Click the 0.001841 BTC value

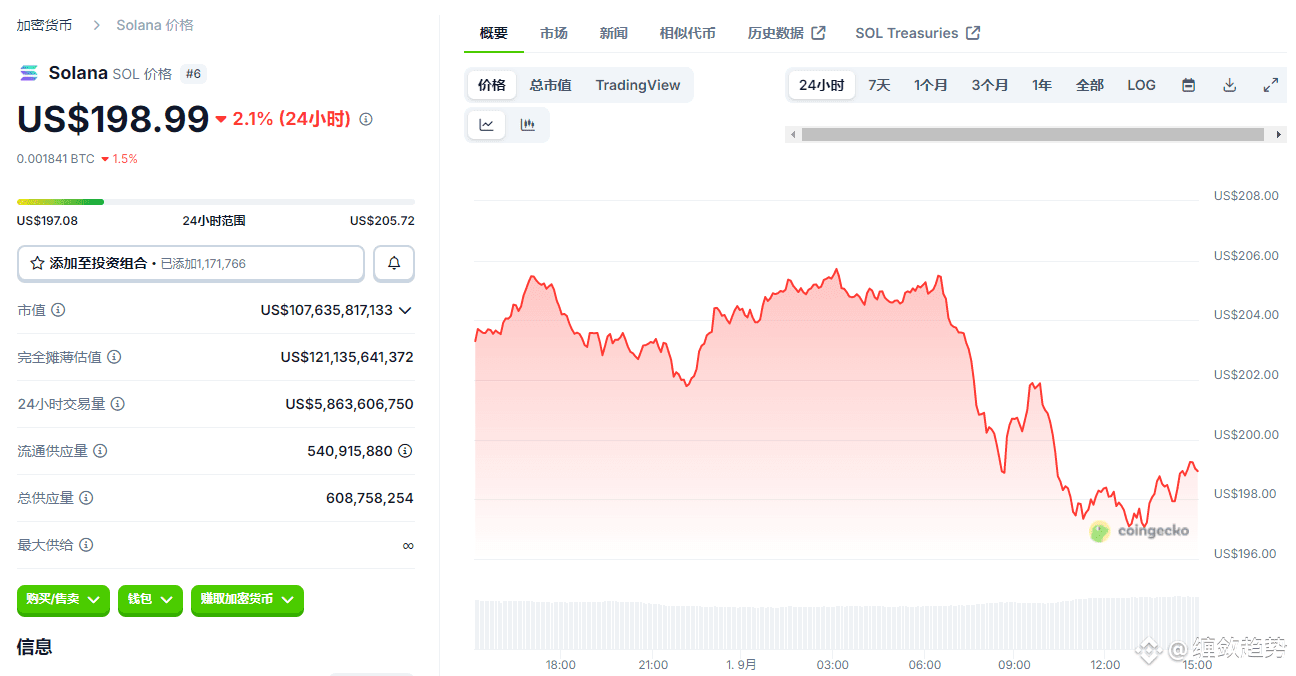(56, 158)
